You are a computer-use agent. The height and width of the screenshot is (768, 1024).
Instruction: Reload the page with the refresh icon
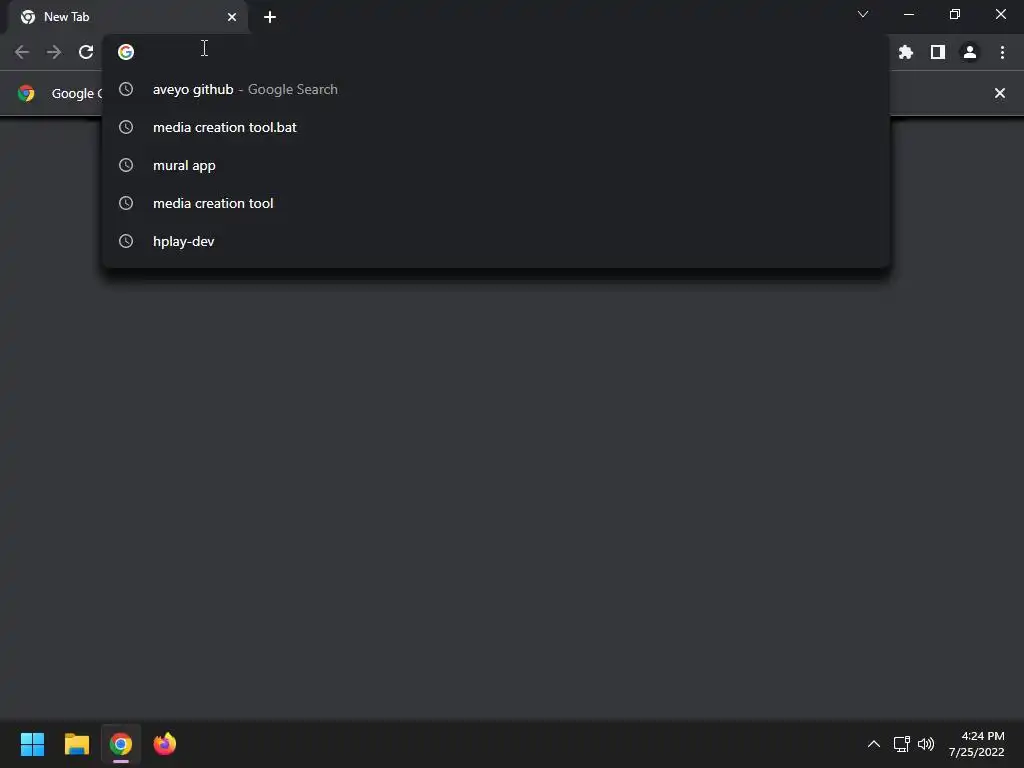[86, 52]
